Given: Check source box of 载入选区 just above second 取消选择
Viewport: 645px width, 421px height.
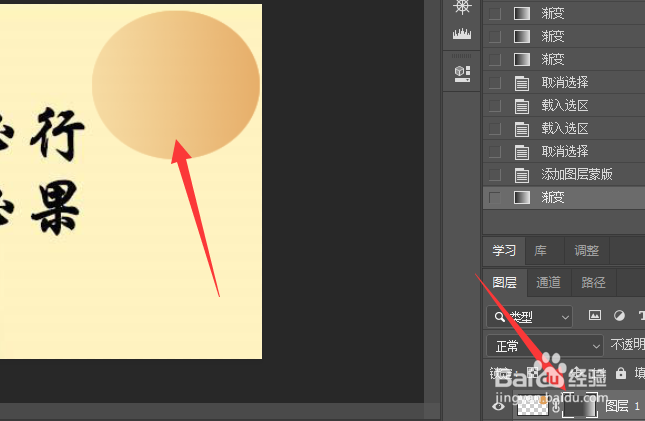Looking at the screenshot, I should [494, 129].
